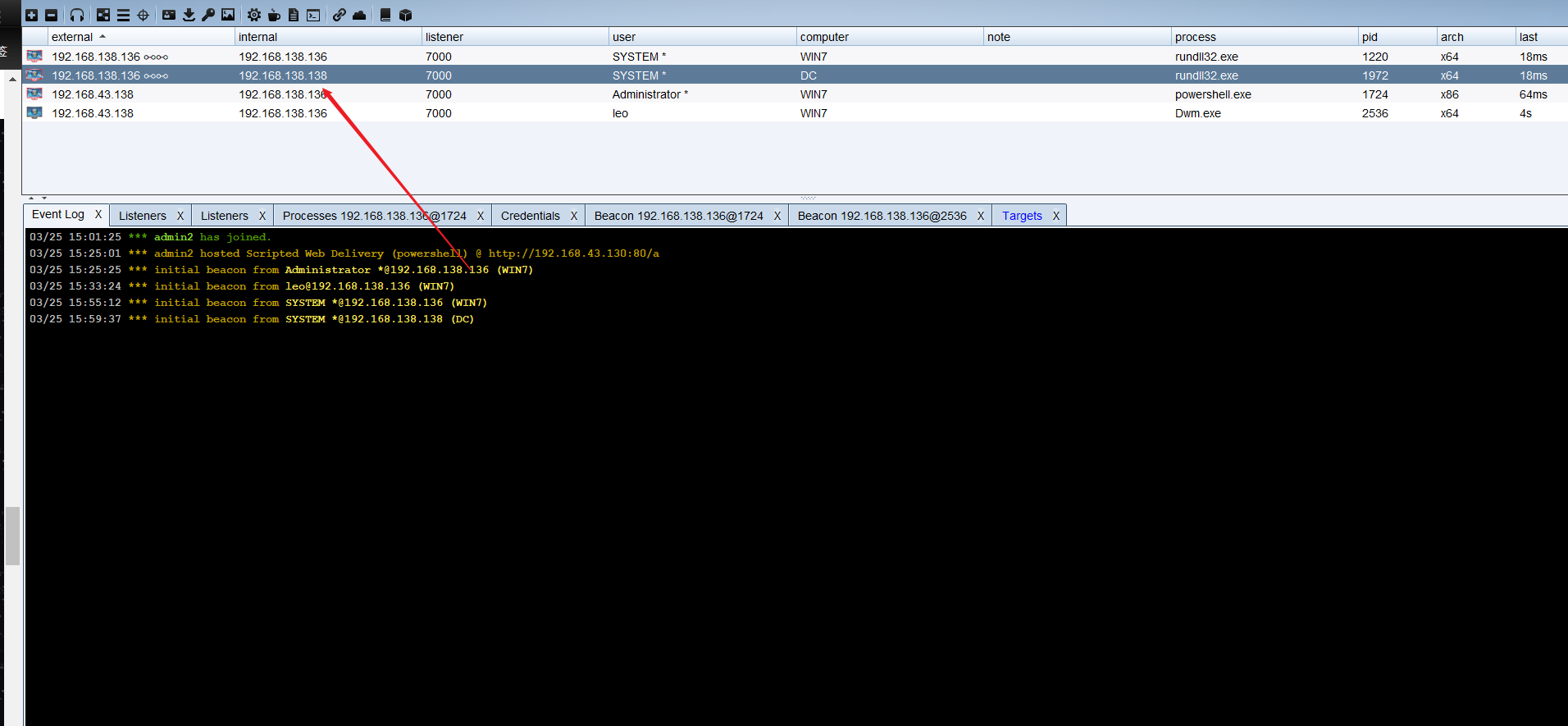Viewport: 1568px width, 726px height.
Task: Expand top pane with split divider down arrow
Action: [44, 199]
